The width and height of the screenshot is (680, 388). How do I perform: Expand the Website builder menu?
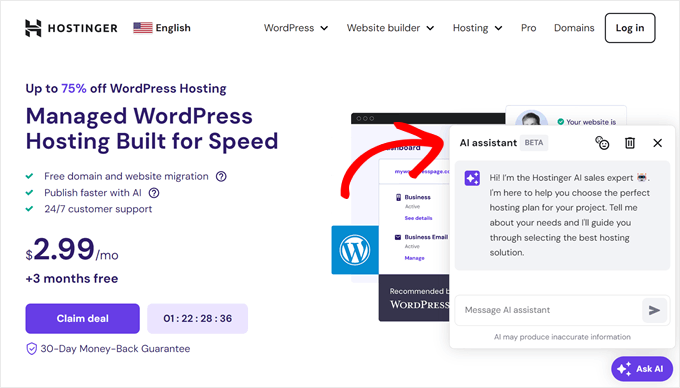coord(390,28)
